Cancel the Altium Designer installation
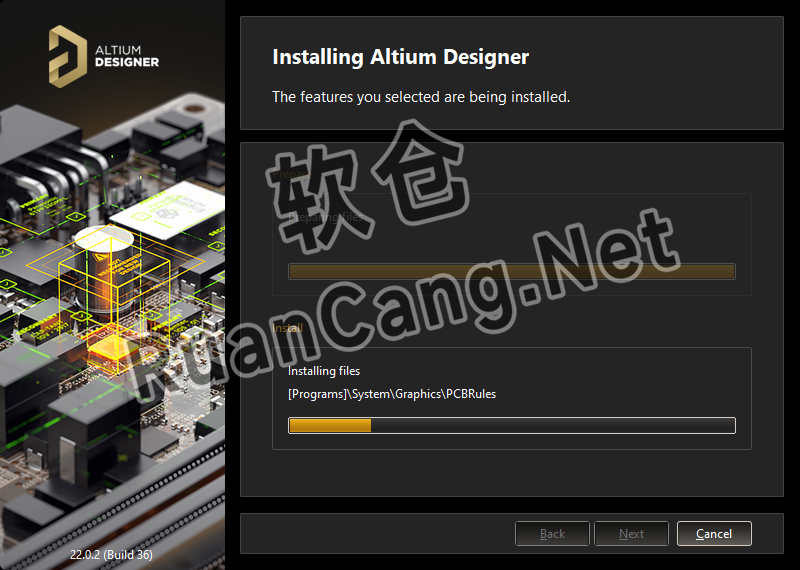800x570 pixels. pyautogui.click(x=714, y=534)
